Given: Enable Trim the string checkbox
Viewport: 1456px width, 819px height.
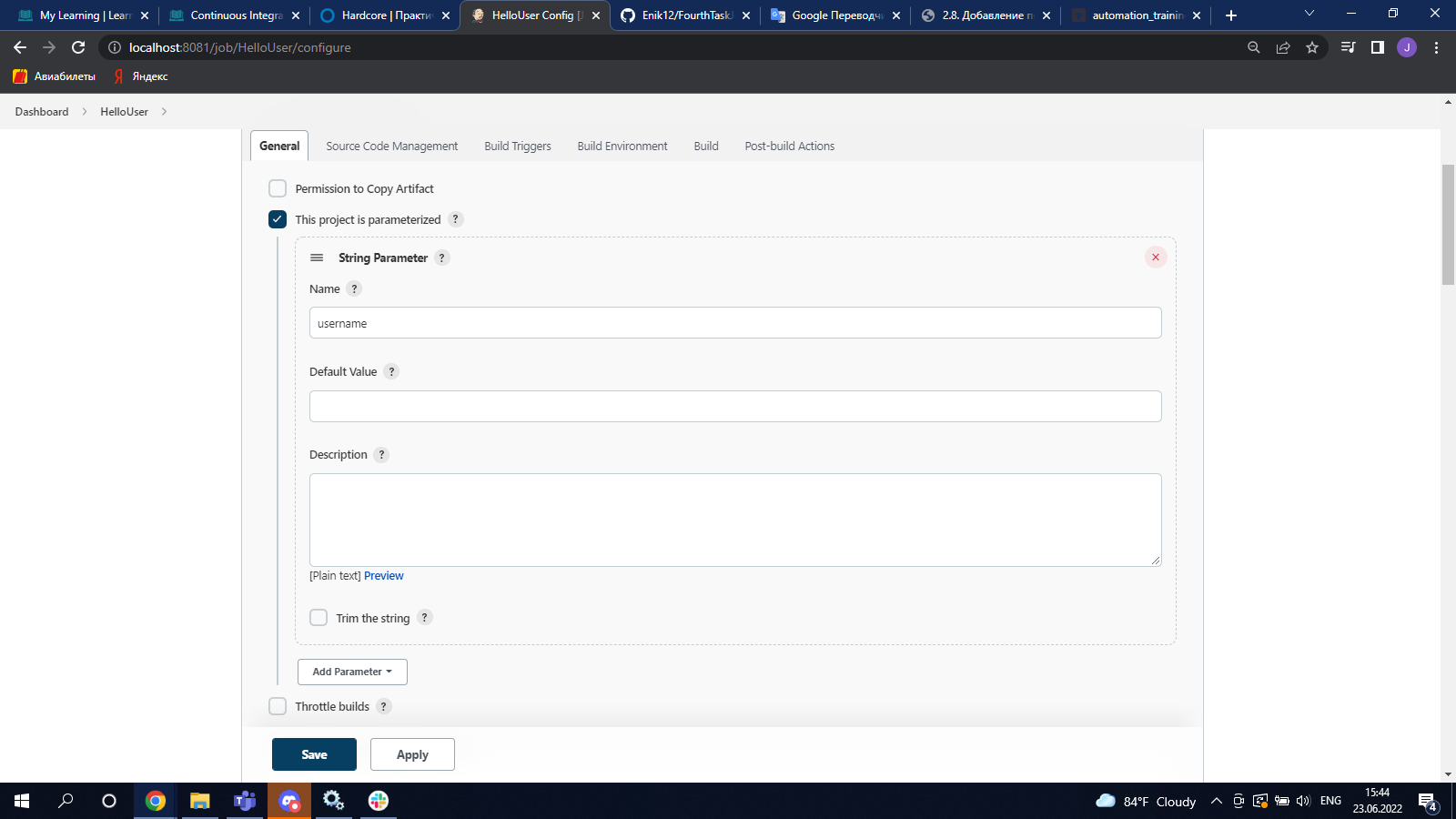Looking at the screenshot, I should click(318, 618).
